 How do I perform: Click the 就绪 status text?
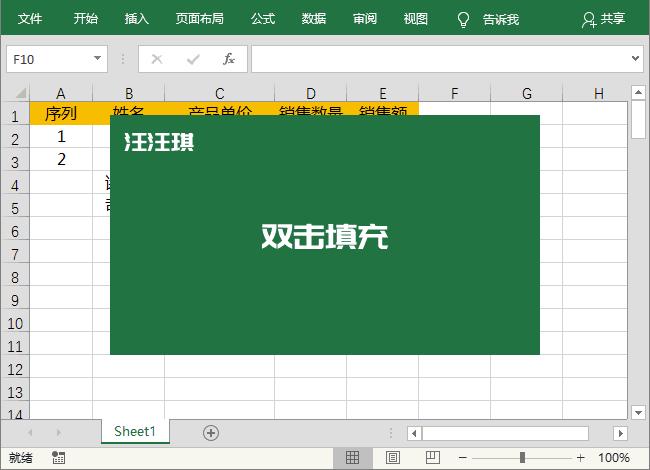[x=21, y=458]
